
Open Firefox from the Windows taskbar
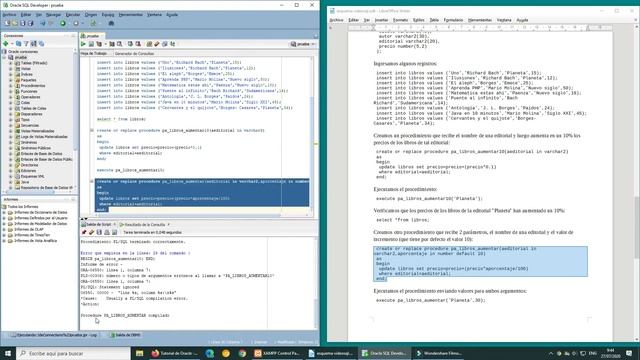176,353
